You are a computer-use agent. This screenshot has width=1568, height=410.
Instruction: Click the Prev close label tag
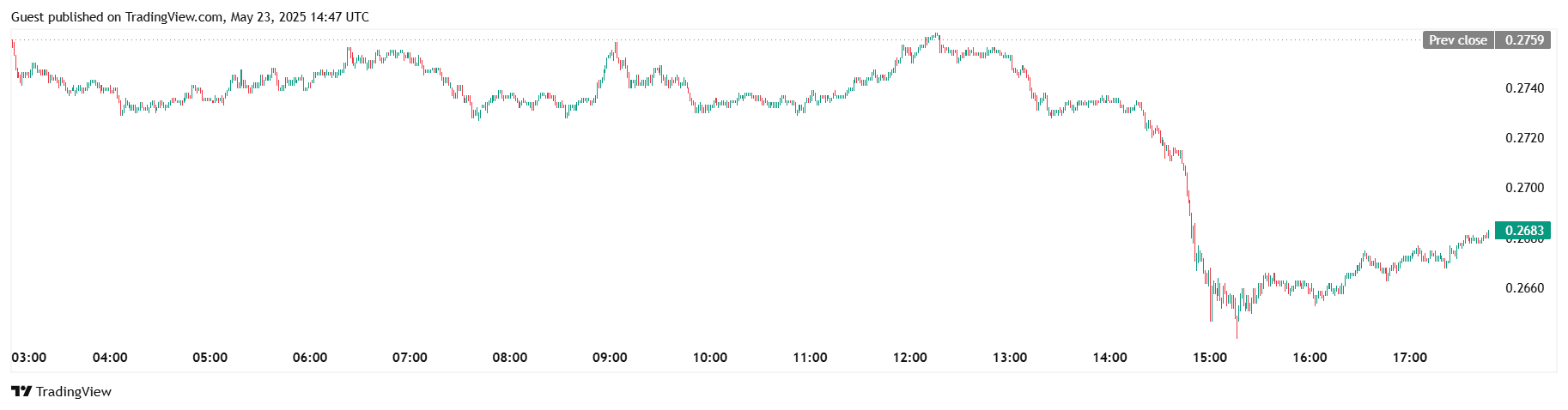click(x=1457, y=40)
